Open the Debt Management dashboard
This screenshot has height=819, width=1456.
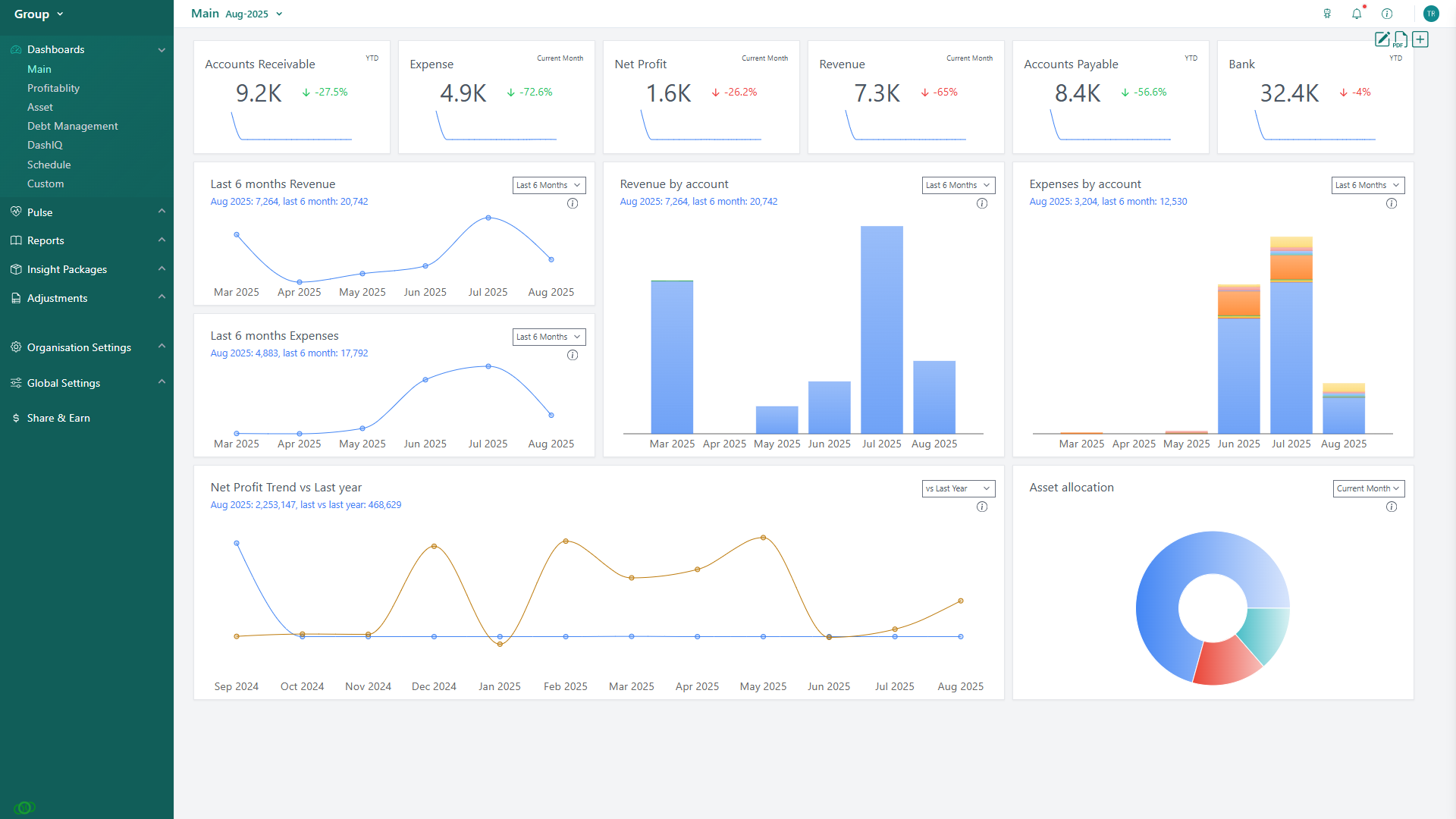(x=72, y=126)
